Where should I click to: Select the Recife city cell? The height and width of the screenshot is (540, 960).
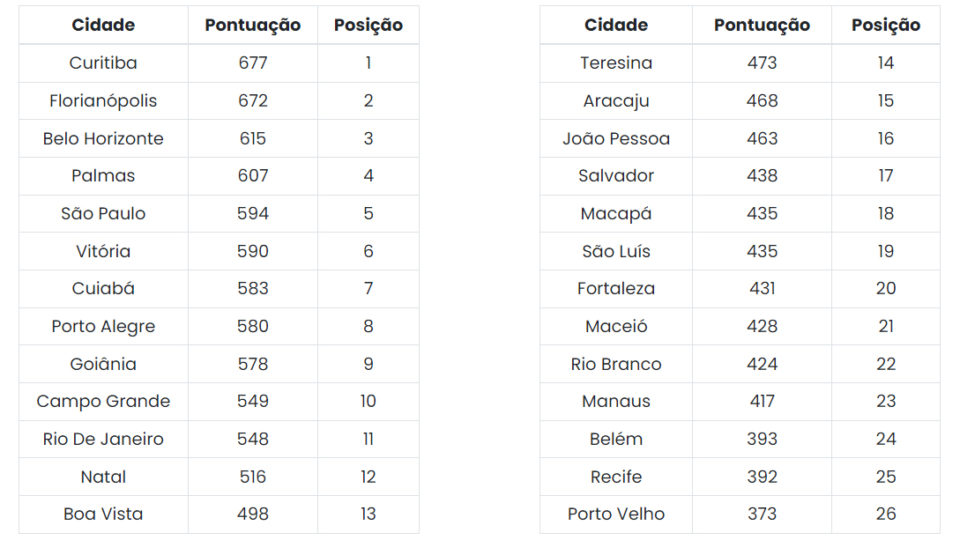click(x=616, y=477)
